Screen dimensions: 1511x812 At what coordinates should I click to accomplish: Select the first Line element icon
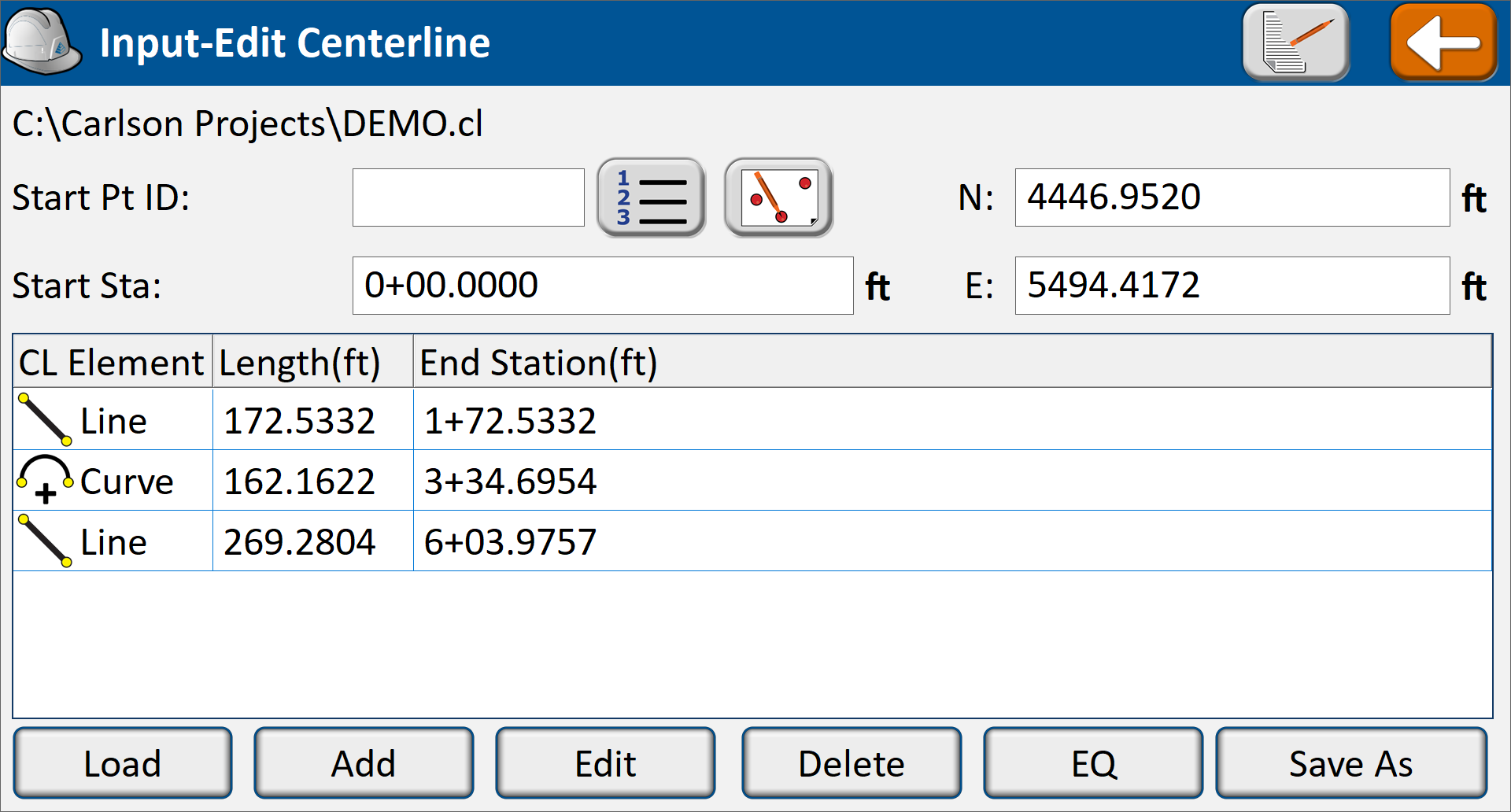pyautogui.click(x=45, y=419)
